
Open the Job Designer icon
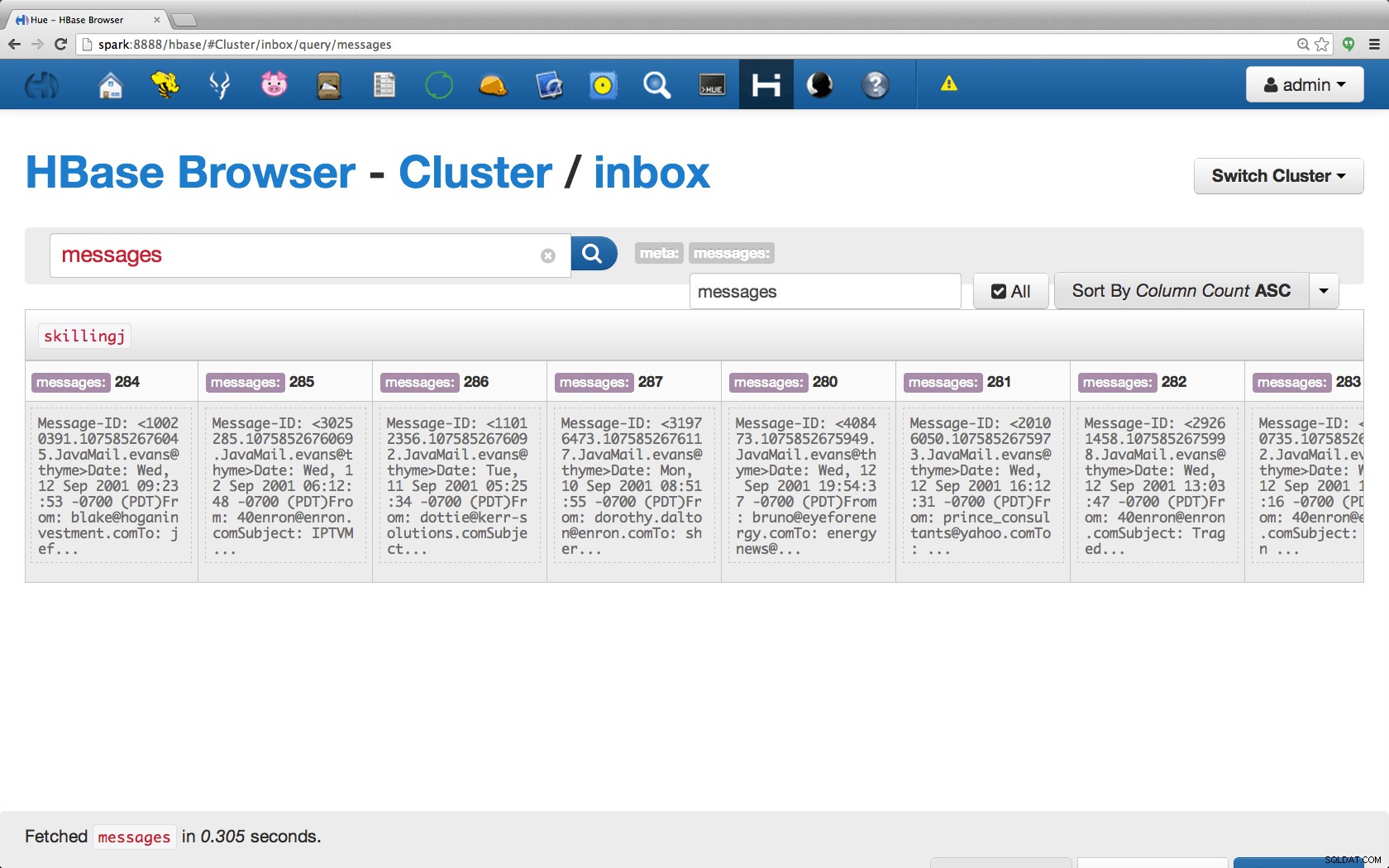[x=548, y=84]
